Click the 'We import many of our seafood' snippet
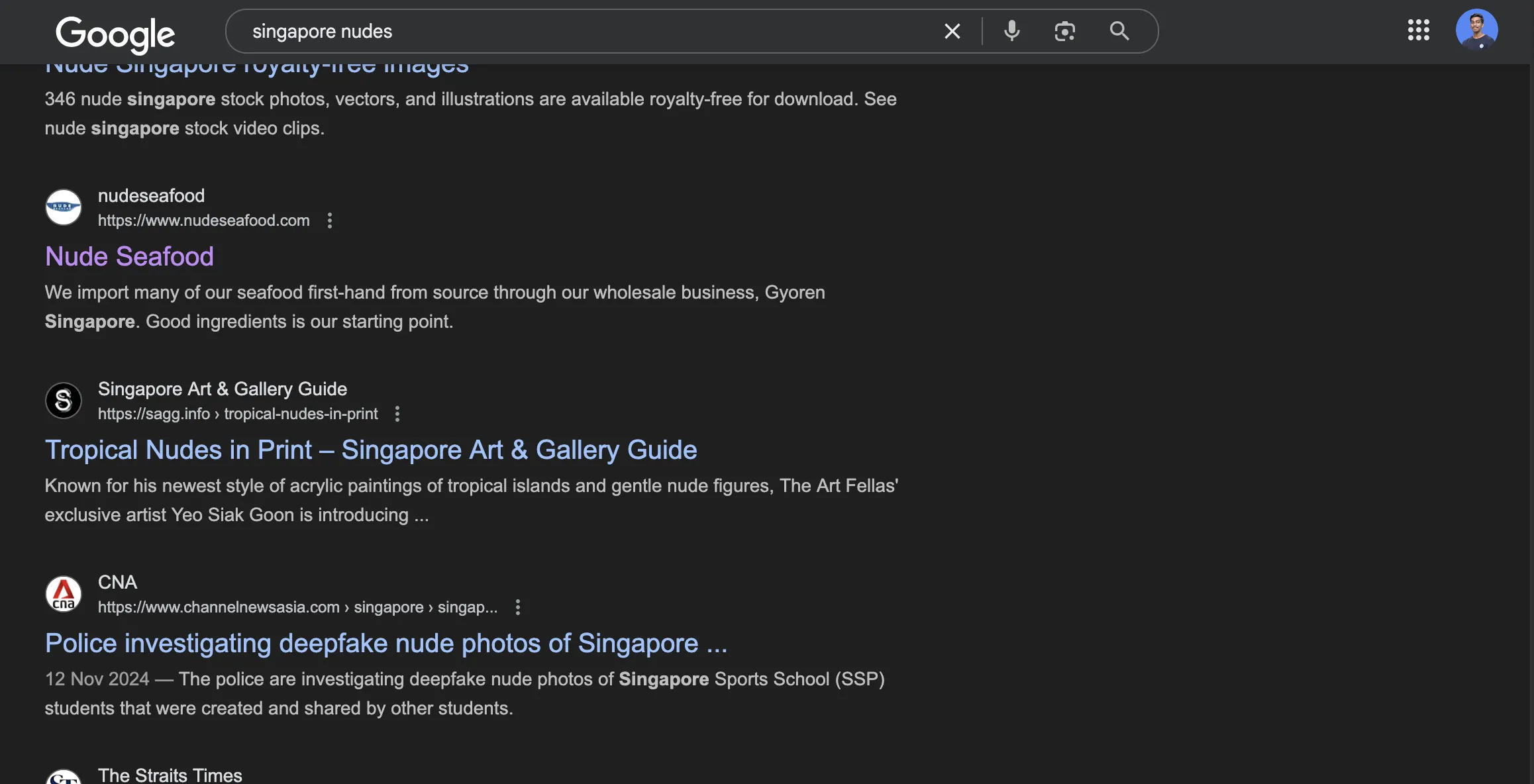 435,307
